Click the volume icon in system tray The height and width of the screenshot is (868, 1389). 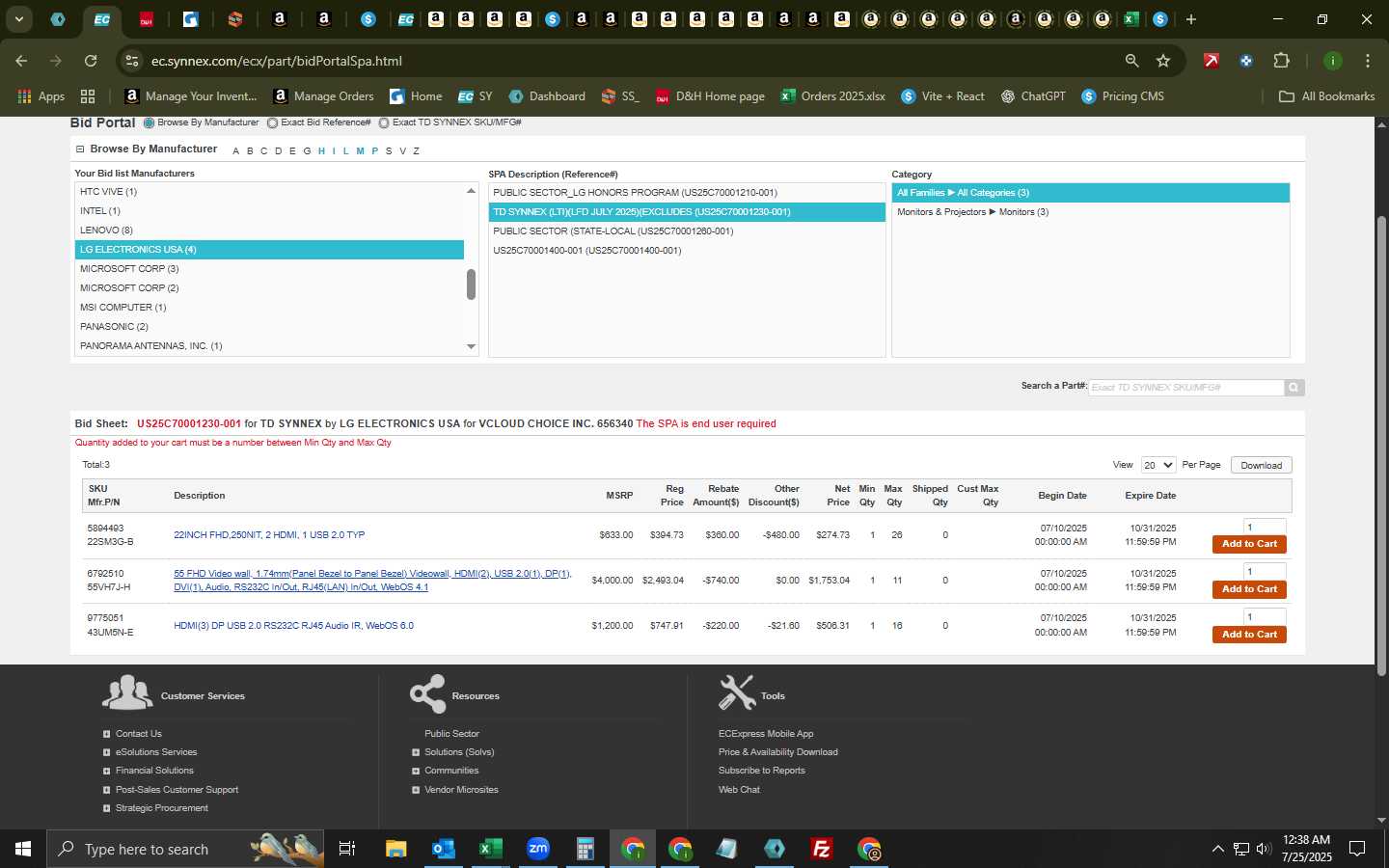1264,849
